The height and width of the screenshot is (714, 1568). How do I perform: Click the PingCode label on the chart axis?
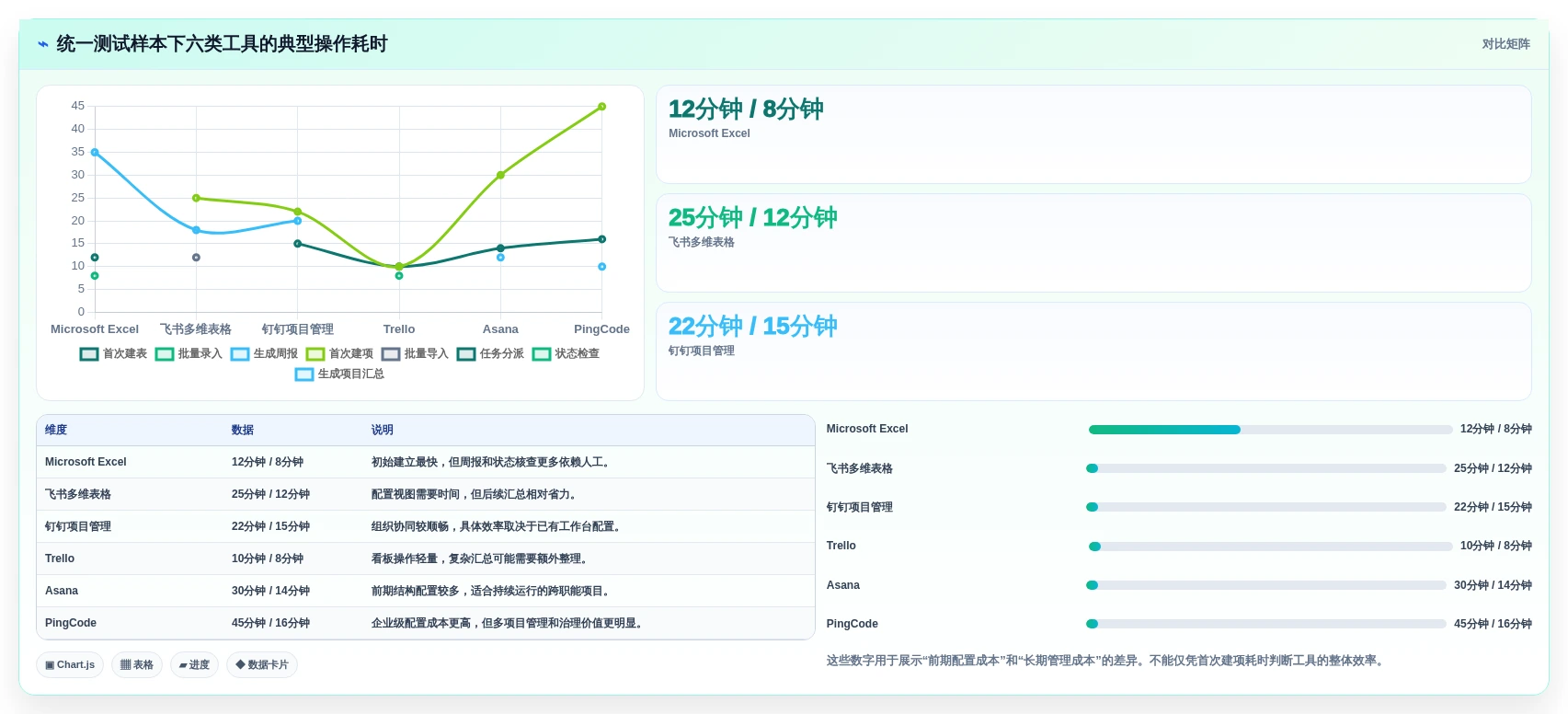pos(601,329)
